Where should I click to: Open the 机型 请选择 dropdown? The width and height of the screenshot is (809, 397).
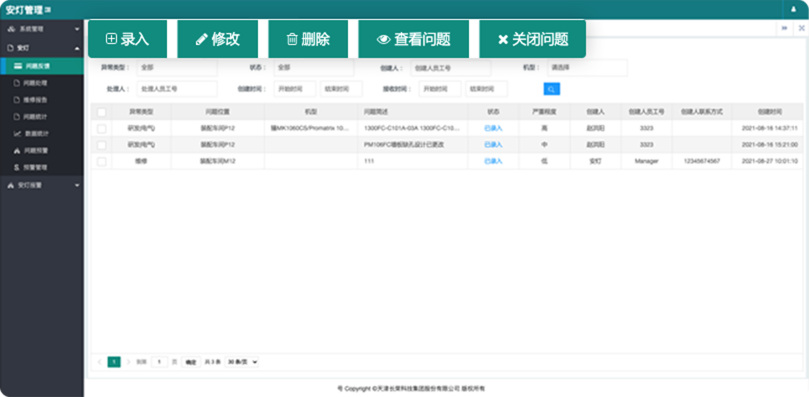(587, 68)
